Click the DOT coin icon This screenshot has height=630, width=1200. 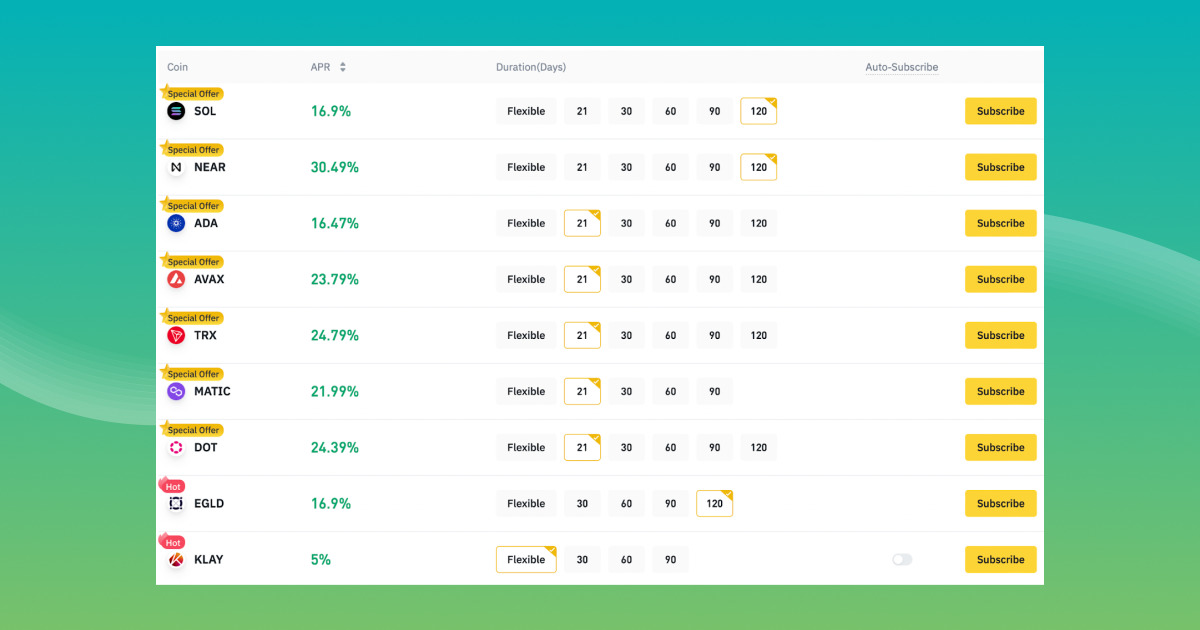coord(176,448)
